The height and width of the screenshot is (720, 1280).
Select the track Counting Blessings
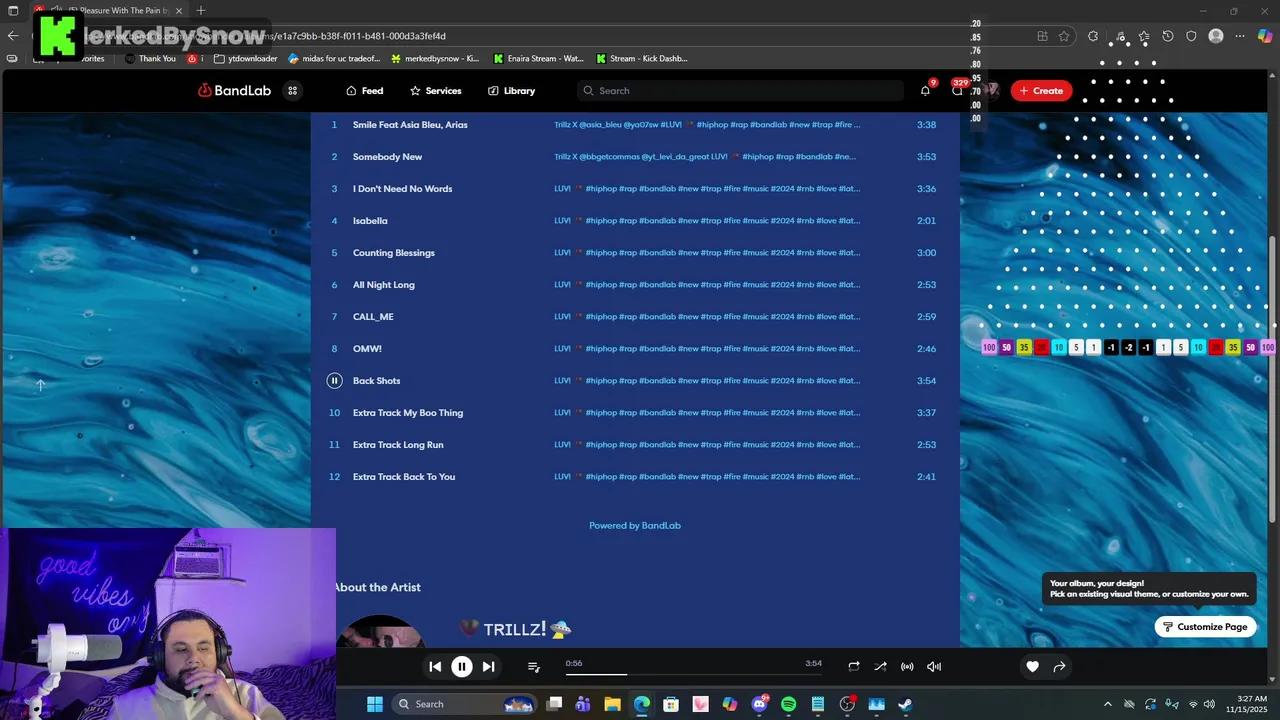[x=394, y=253]
